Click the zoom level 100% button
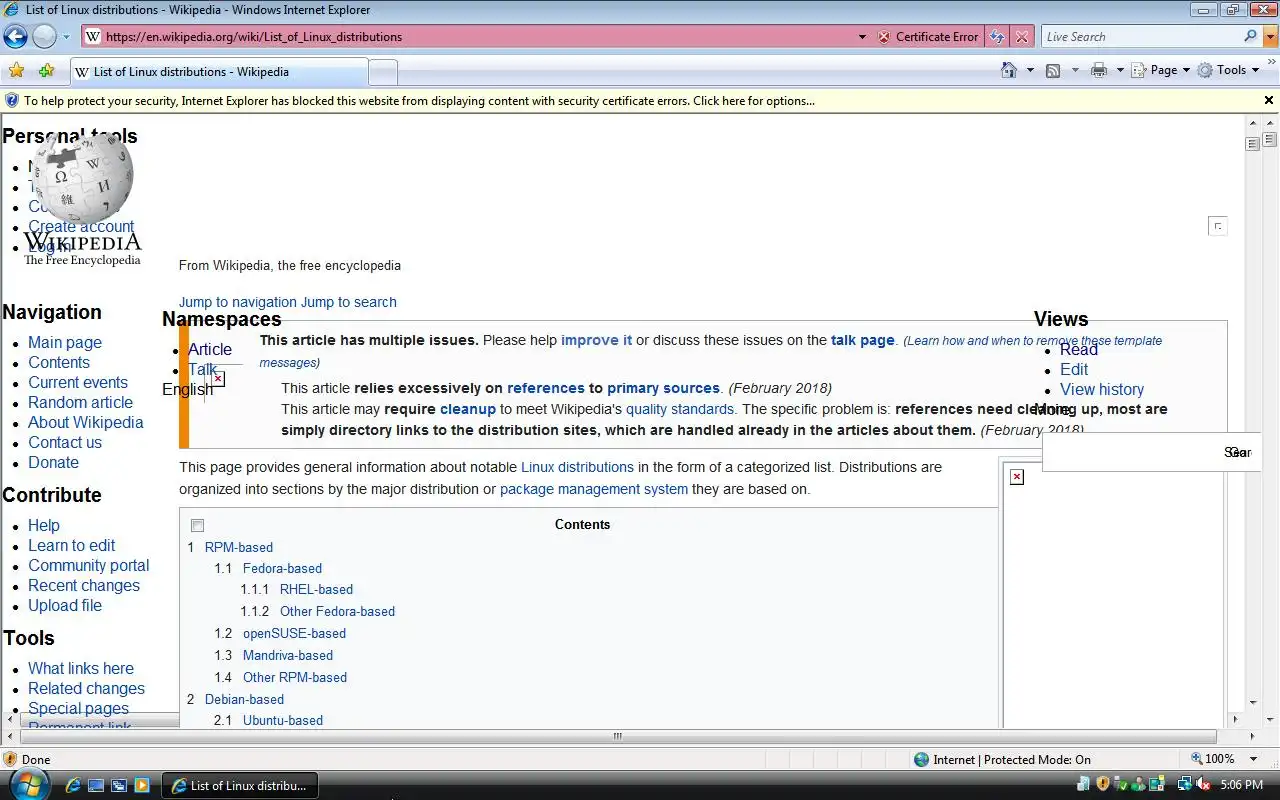The height and width of the screenshot is (800, 1280). point(1212,759)
